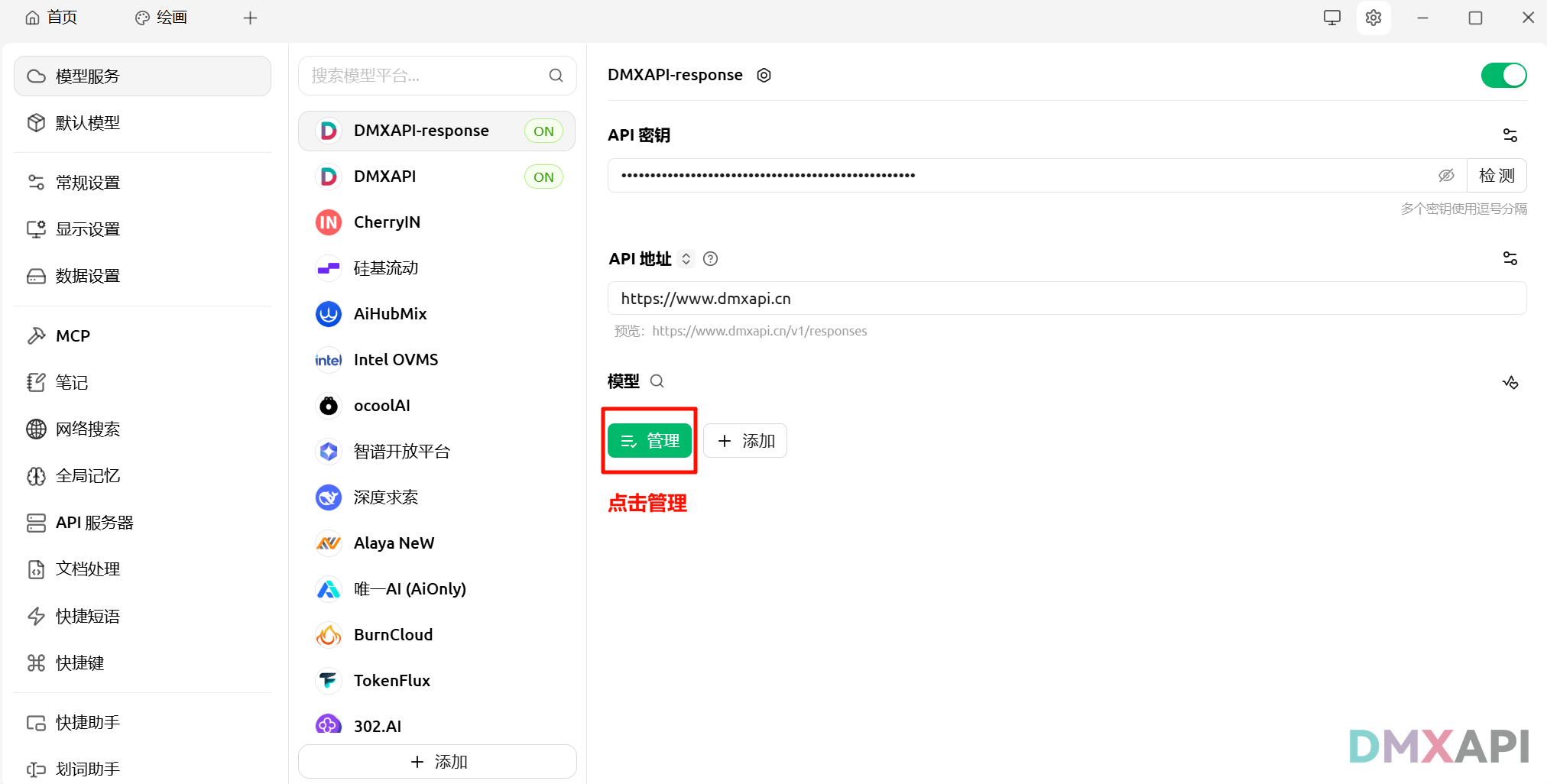Click the model health check icon
This screenshot has width=1547, height=784.
click(1510, 383)
